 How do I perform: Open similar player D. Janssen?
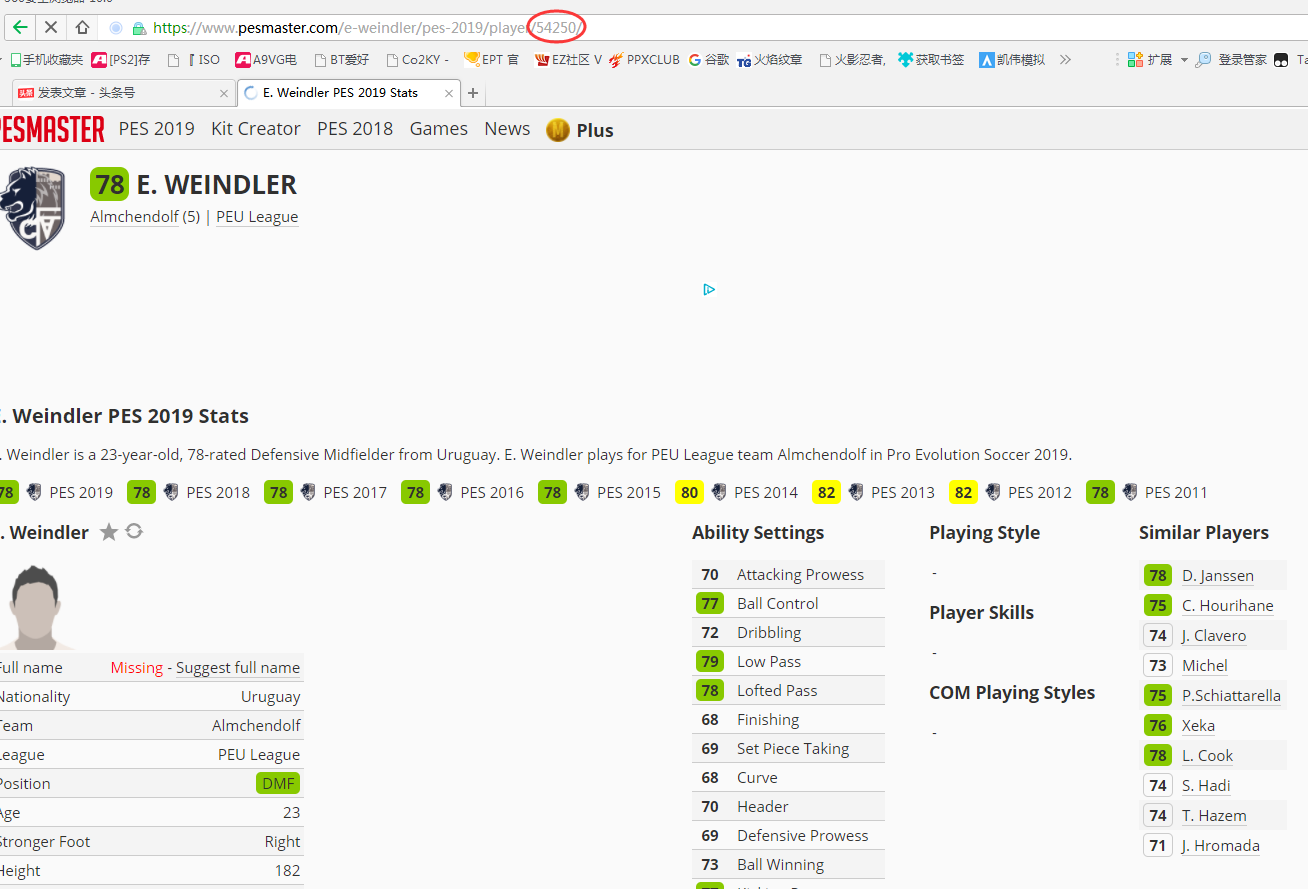pyautogui.click(x=1217, y=576)
